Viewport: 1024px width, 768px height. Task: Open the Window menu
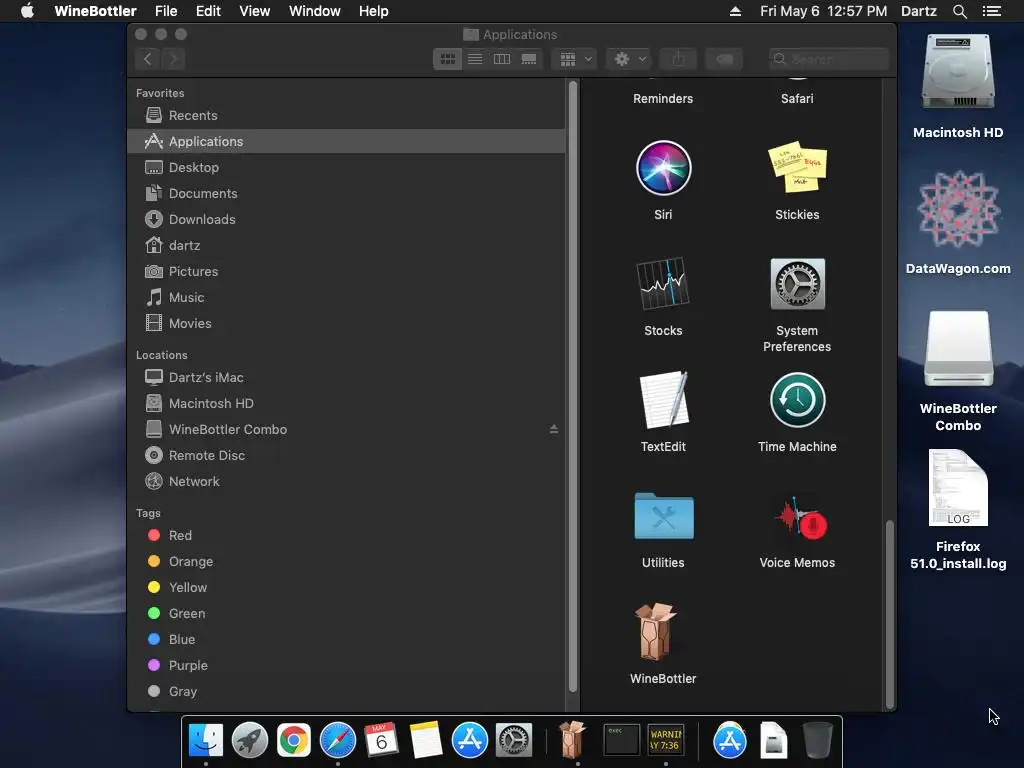pos(315,11)
